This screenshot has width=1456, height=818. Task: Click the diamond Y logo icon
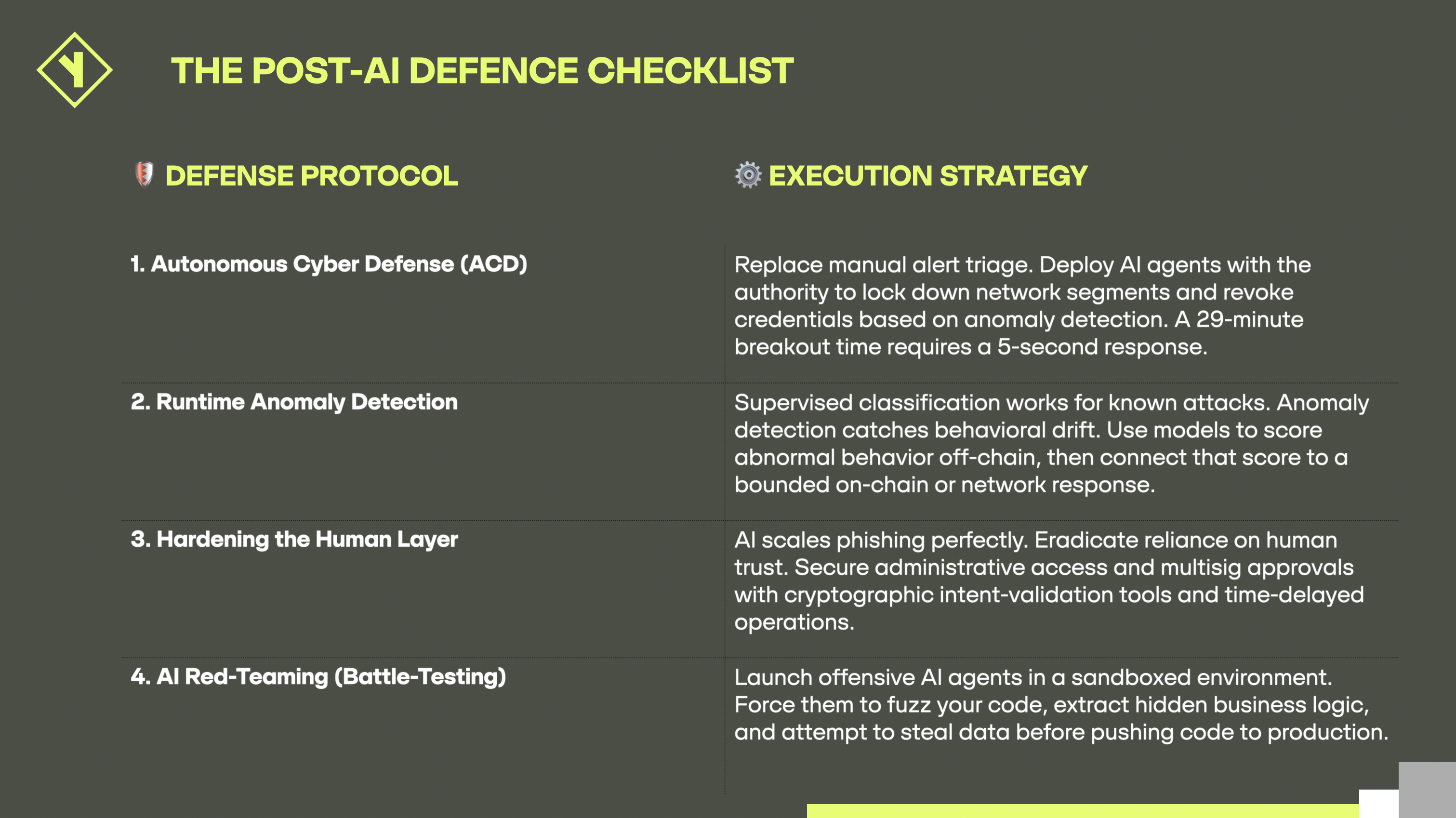tap(75, 70)
